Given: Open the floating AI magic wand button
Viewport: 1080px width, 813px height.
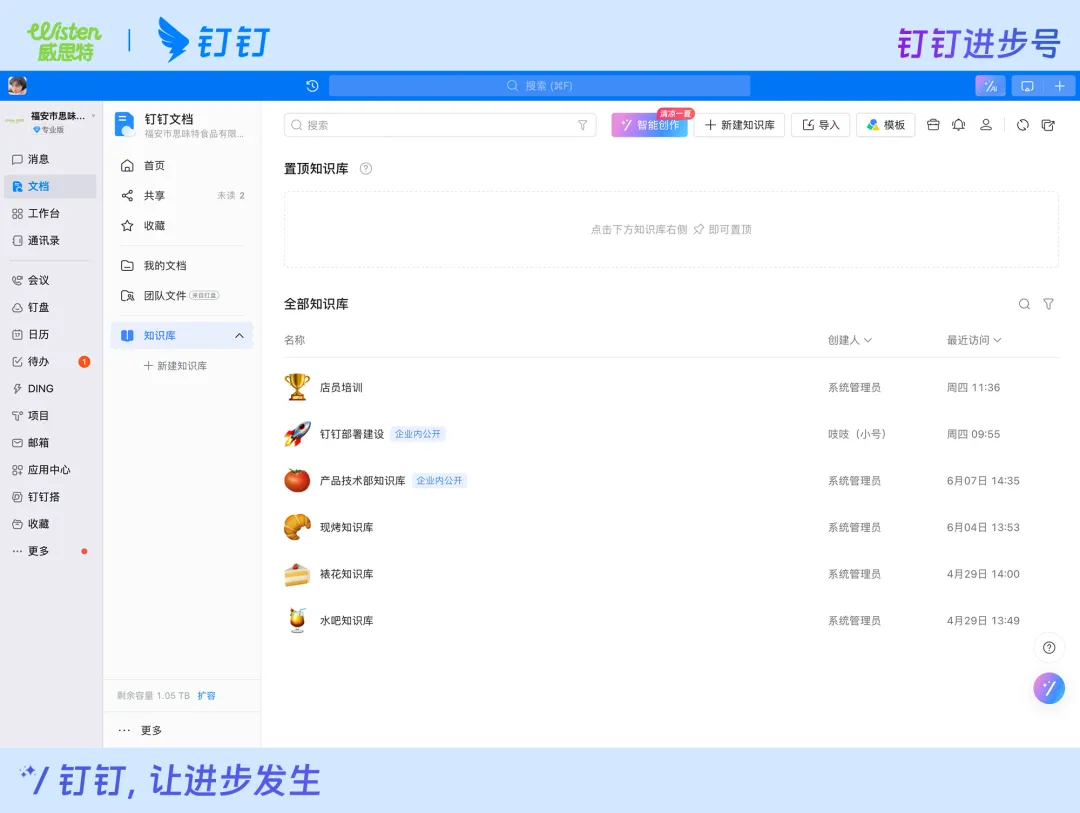Looking at the screenshot, I should (1049, 688).
